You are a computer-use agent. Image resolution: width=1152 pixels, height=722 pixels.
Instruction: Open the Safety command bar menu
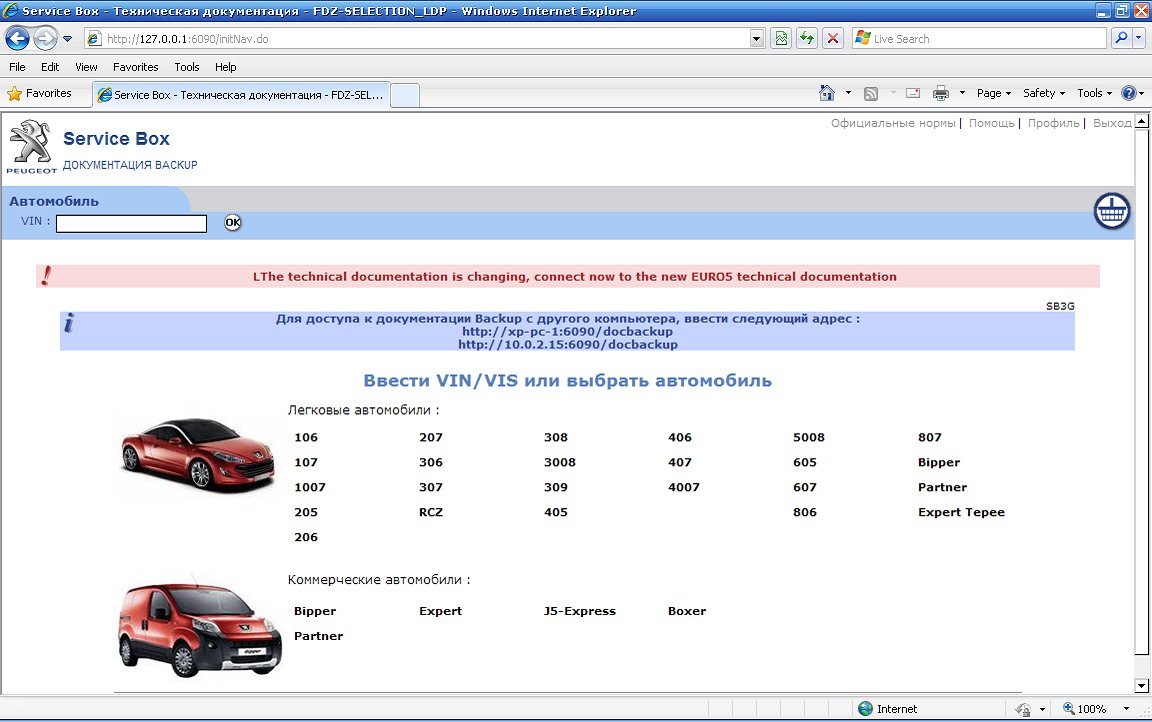1043,93
